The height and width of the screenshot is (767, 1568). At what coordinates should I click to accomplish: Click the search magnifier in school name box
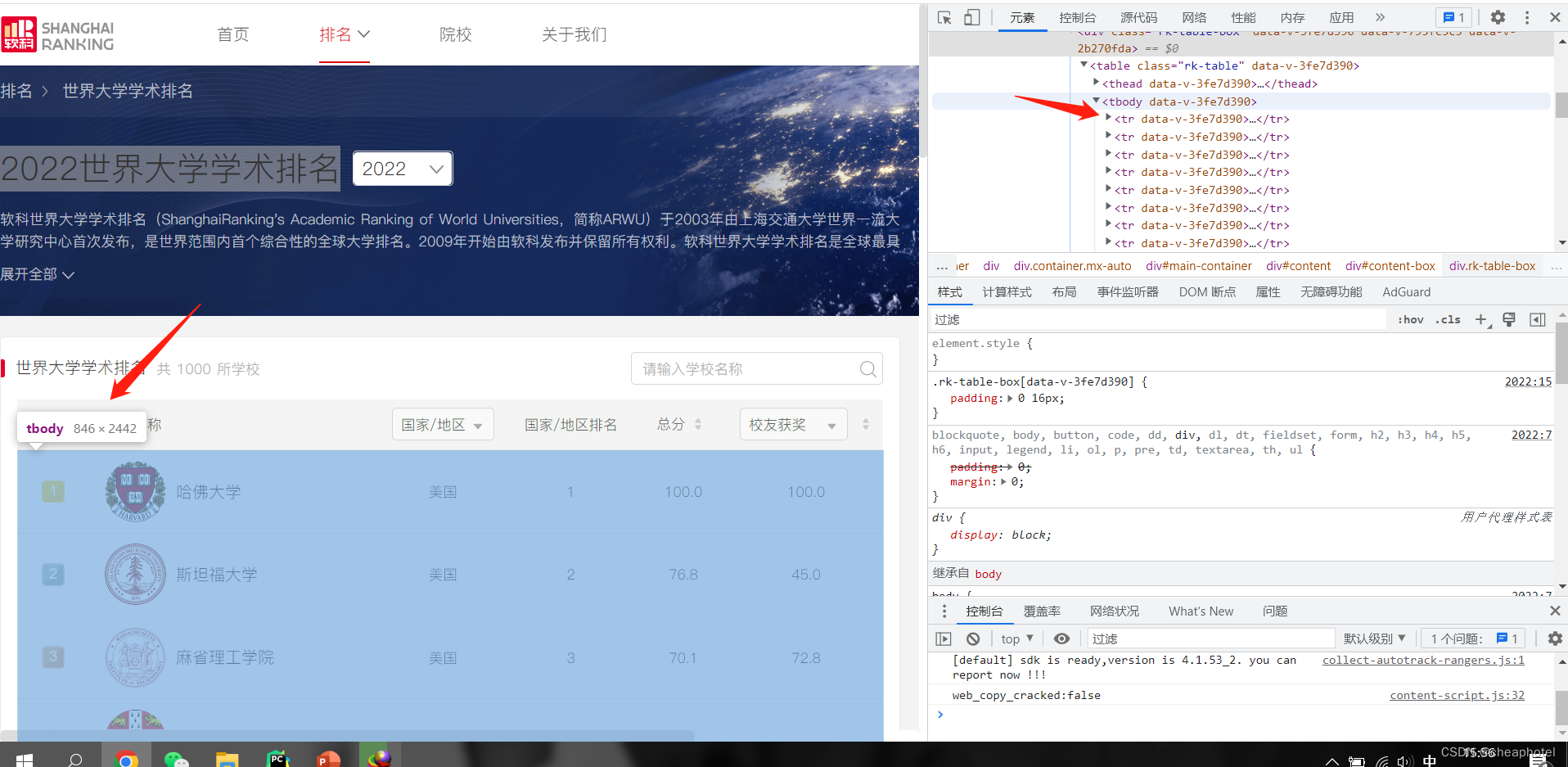coord(868,369)
